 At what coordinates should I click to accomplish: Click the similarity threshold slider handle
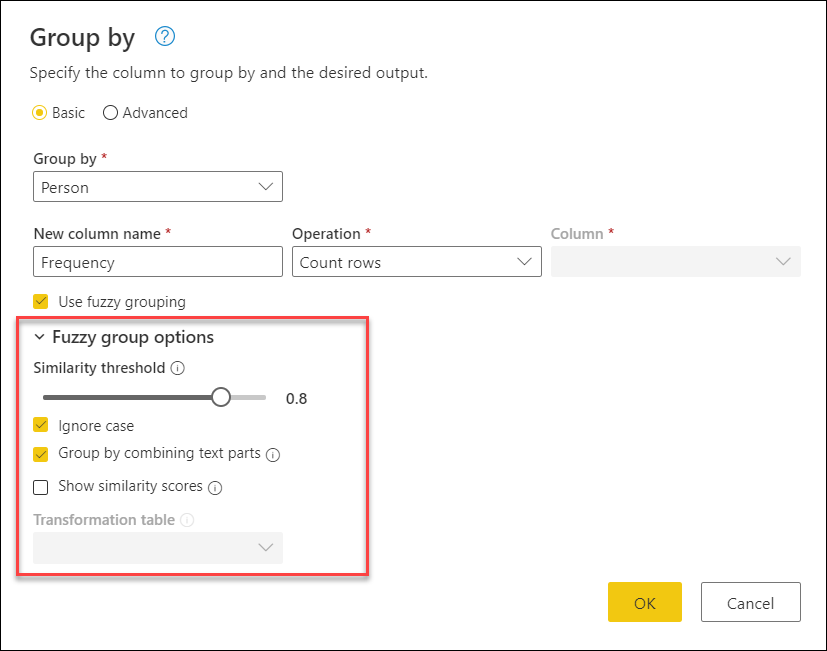tap(221, 397)
